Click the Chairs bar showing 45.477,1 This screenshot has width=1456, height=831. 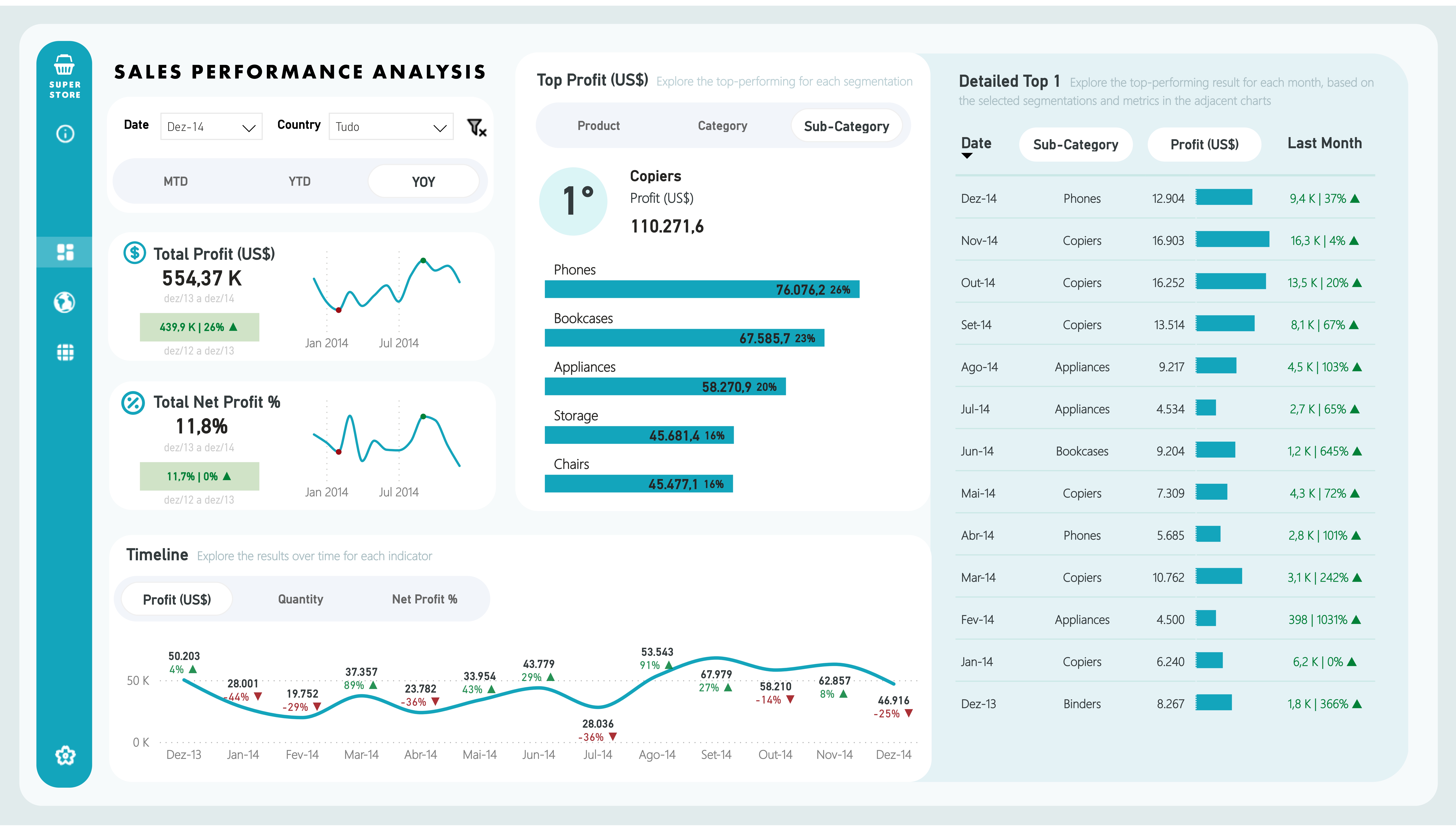click(639, 483)
